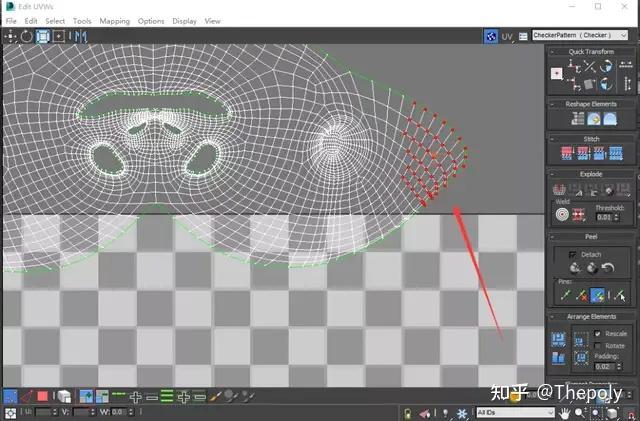Click Reset Peel arrow icon
Screen dimensions: 640x421
(608, 268)
